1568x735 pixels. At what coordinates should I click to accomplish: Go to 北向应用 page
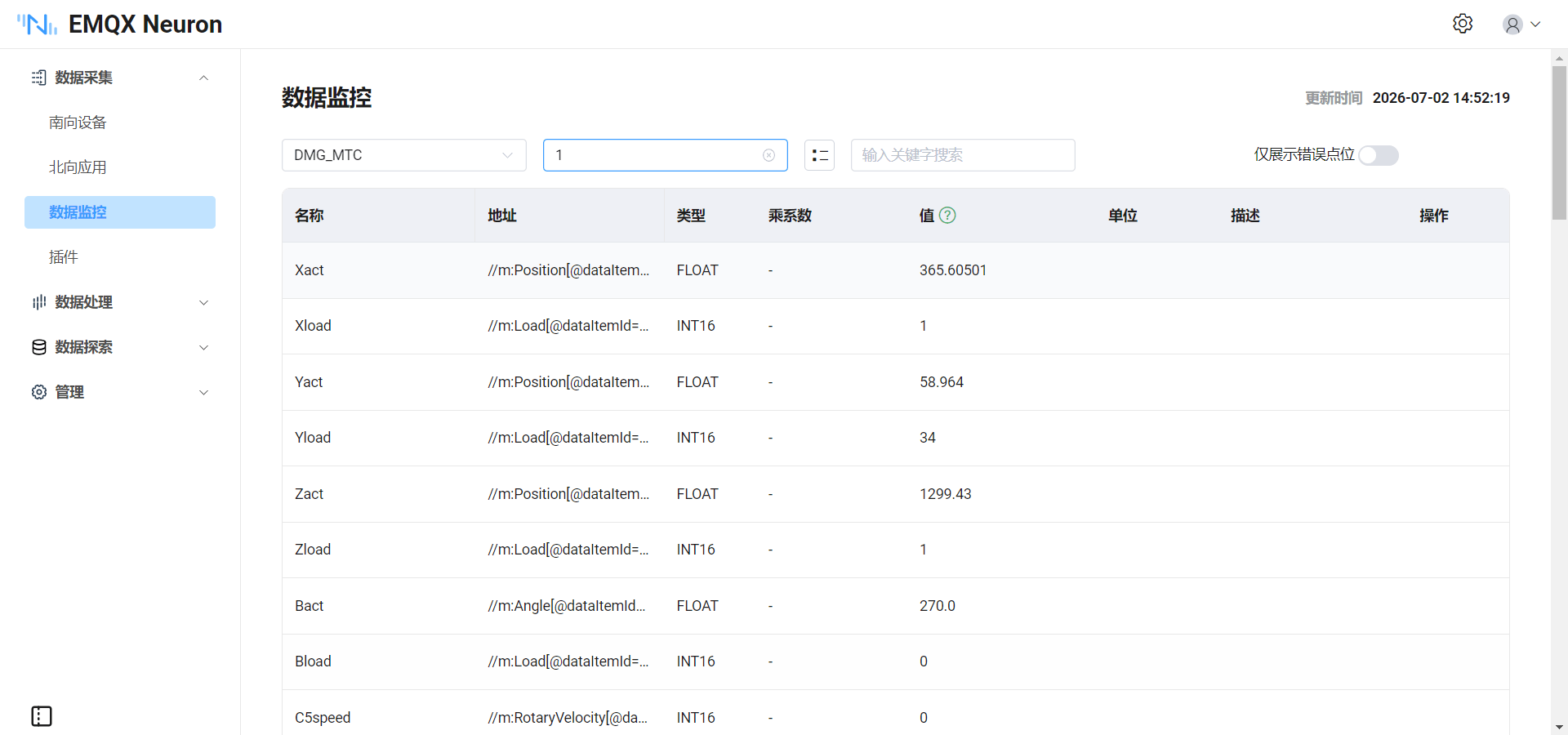(78, 167)
